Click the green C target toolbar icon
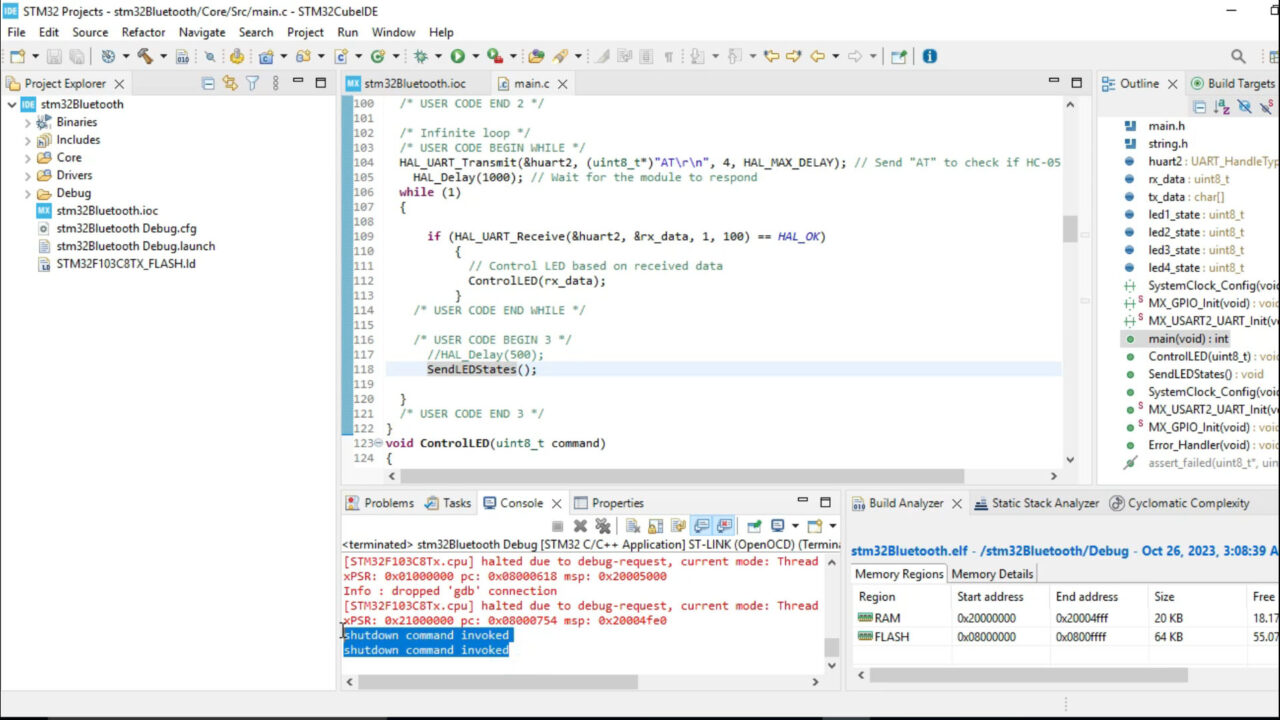1280x720 pixels. 378,57
